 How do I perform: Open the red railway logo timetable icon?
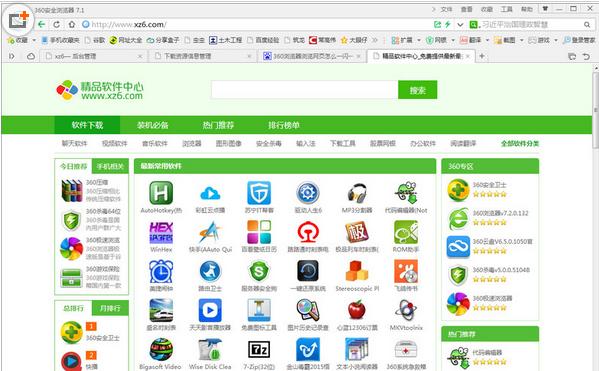(308, 232)
